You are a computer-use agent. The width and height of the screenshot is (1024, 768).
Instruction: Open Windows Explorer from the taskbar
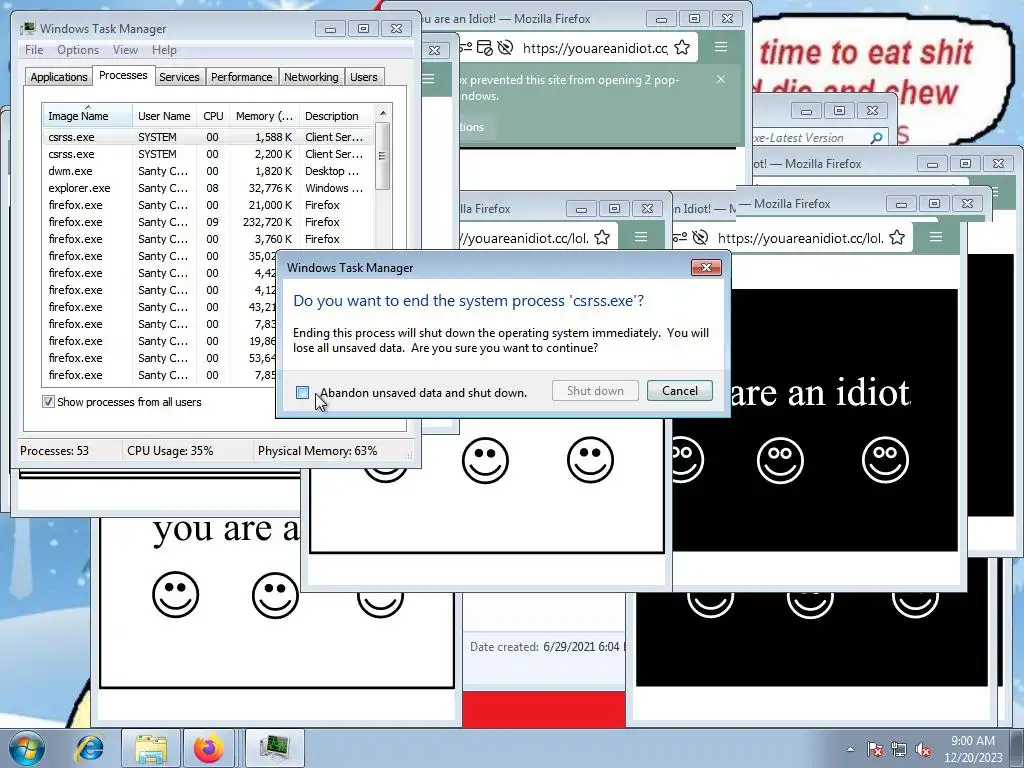[151, 748]
